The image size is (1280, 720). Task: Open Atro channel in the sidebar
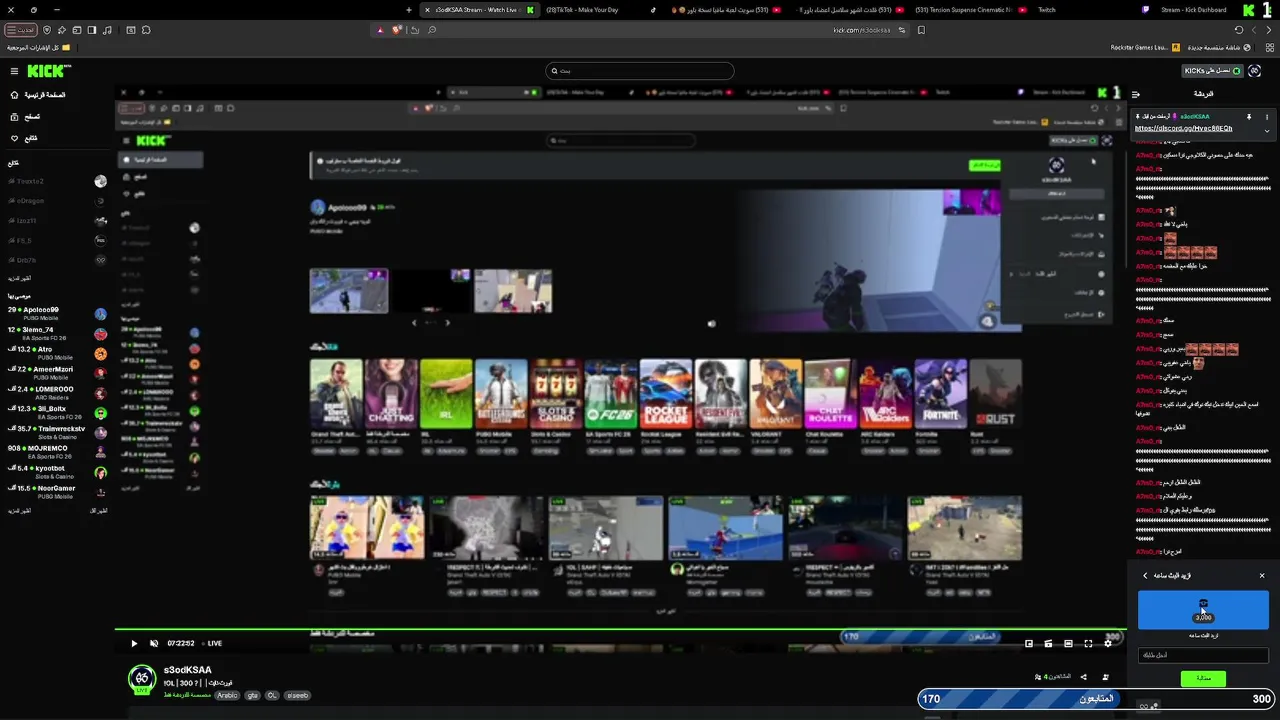(x=56, y=353)
